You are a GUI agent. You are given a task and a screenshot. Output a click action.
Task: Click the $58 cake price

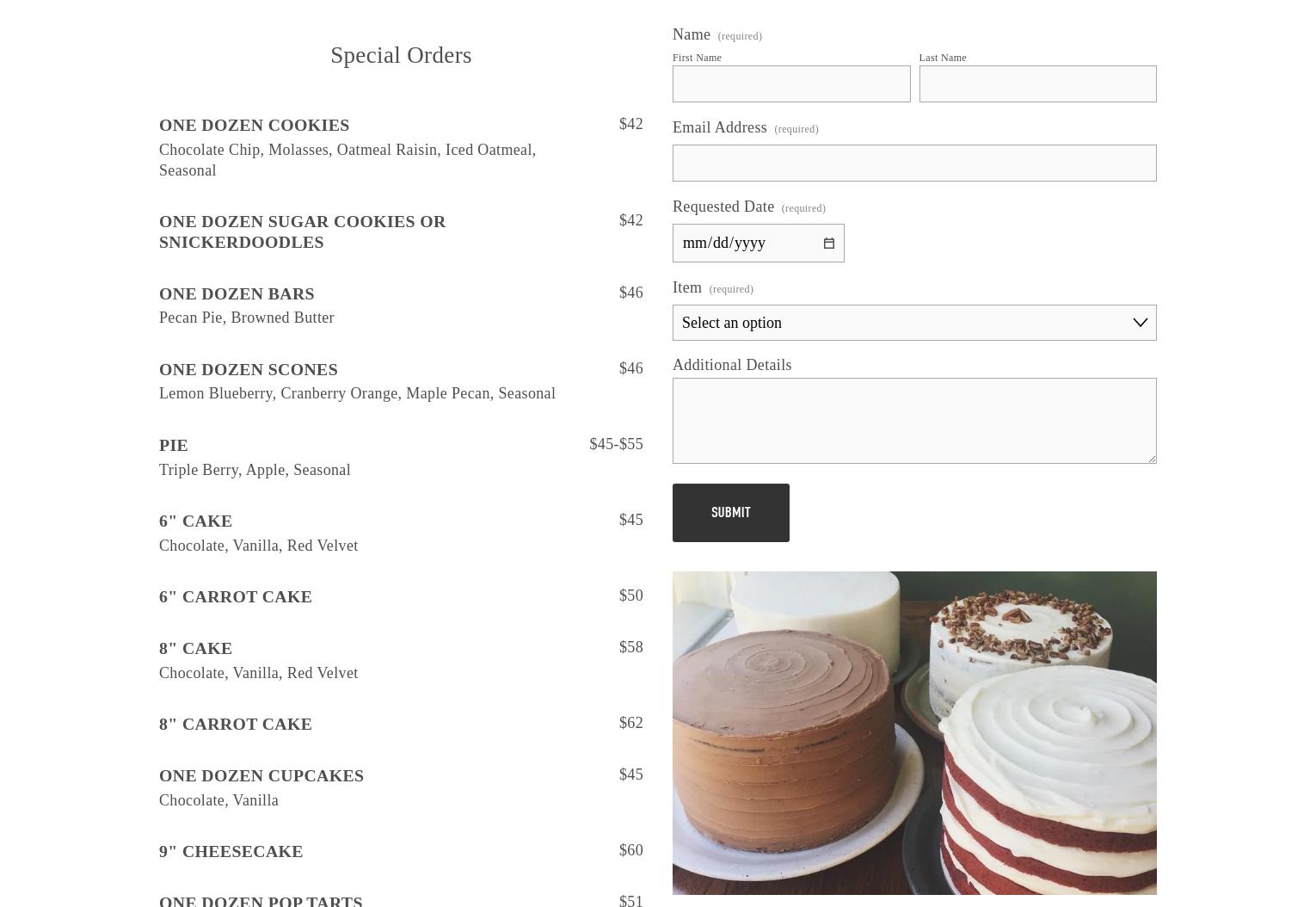pos(630,647)
